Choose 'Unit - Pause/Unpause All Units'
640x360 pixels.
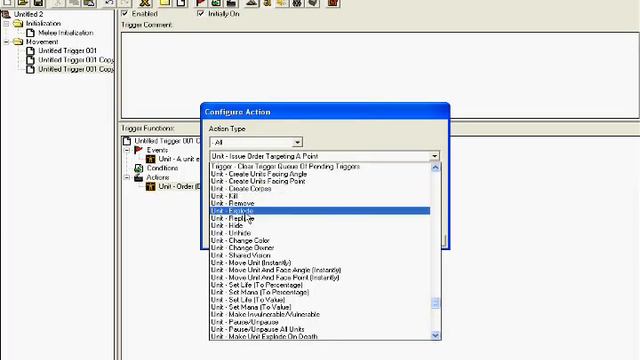click(x=320, y=329)
